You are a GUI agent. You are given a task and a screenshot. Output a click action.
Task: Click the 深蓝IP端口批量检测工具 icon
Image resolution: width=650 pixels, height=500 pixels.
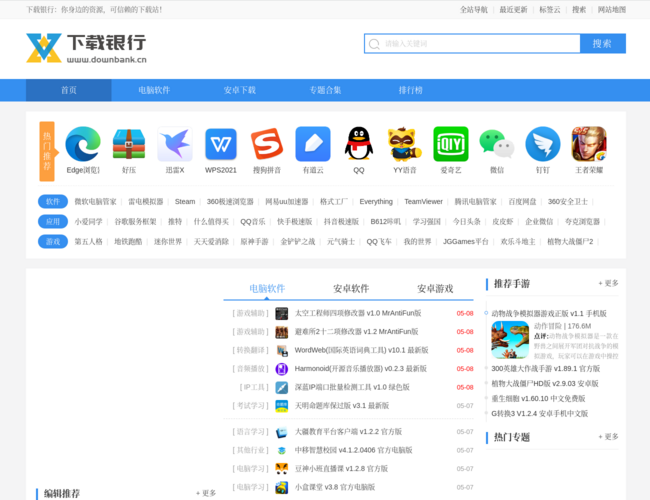click(281, 387)
